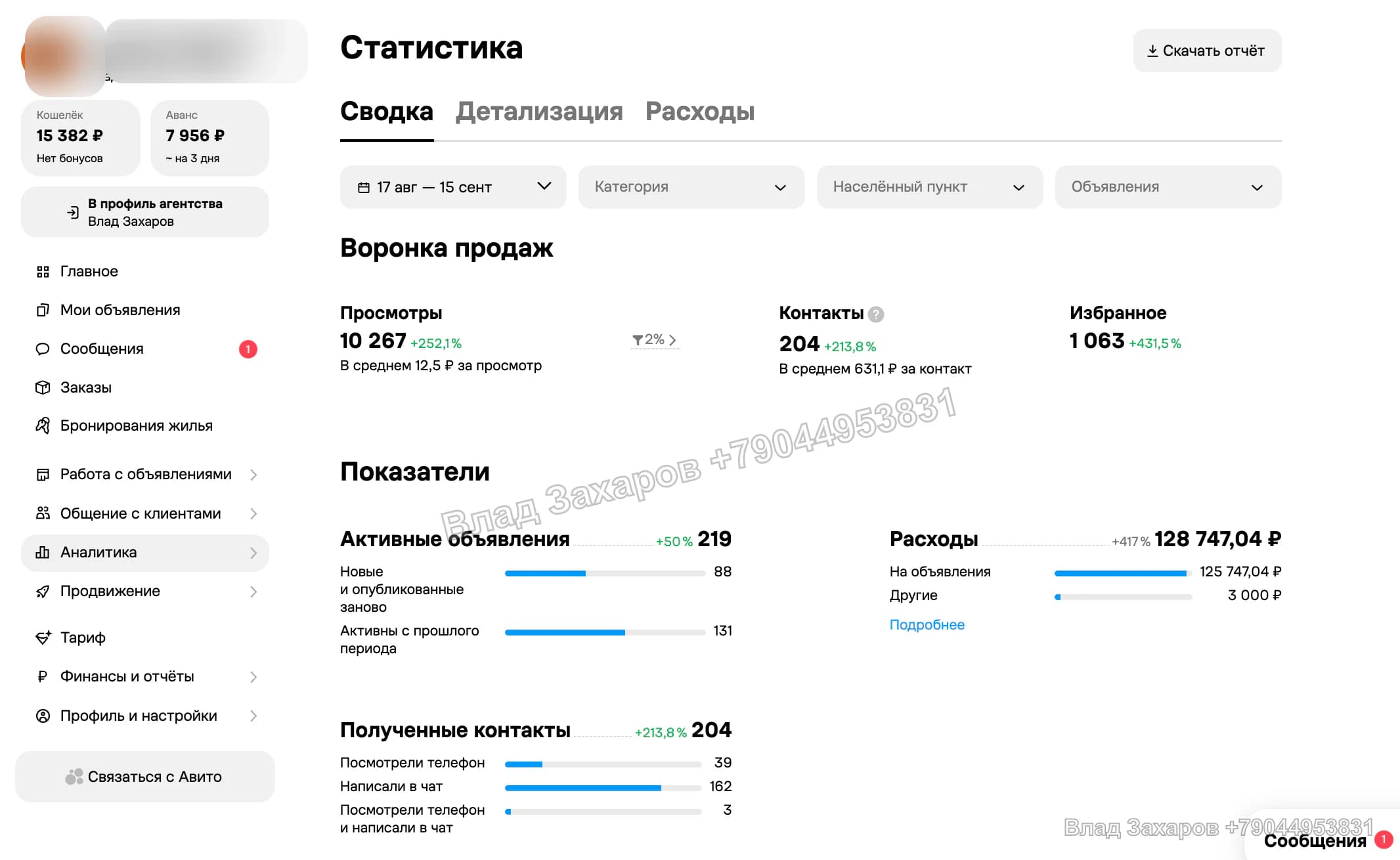
Task: Switch to the Расходы tab
Action: [x=700, y=112]
